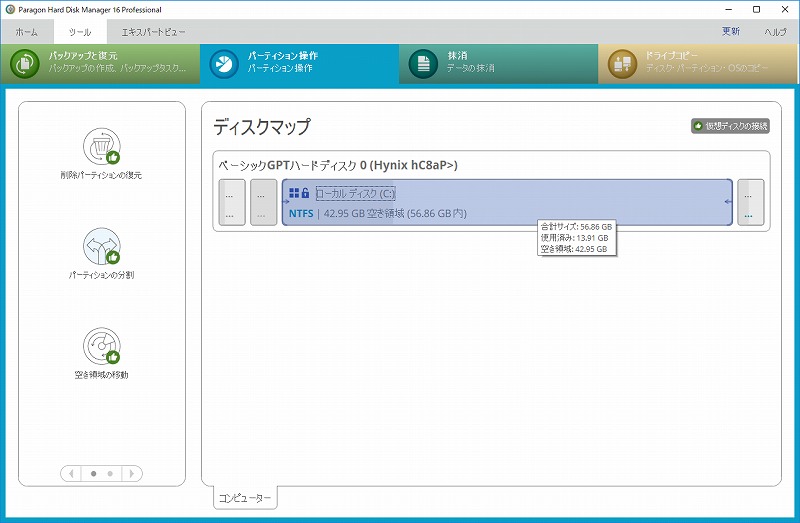Open 抹消 data wipe section

(x=498, y=64)
